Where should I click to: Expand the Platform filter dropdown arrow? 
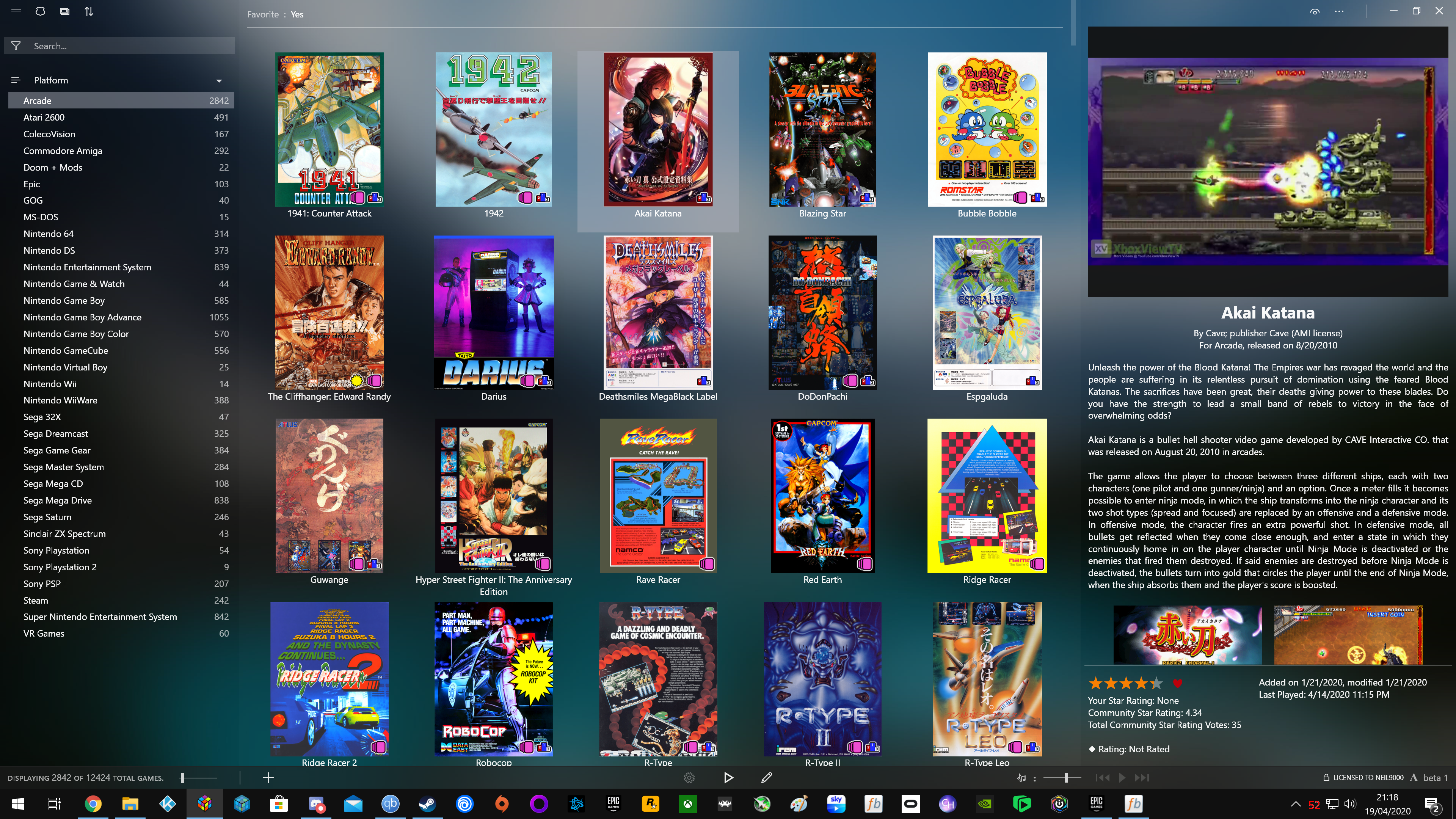click(219, 81)
